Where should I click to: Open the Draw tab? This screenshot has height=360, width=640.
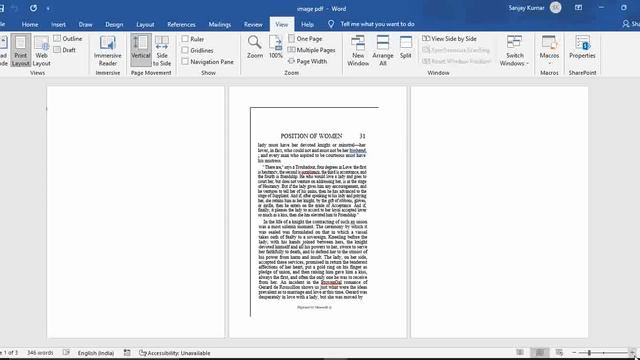(x=85, y=24)
